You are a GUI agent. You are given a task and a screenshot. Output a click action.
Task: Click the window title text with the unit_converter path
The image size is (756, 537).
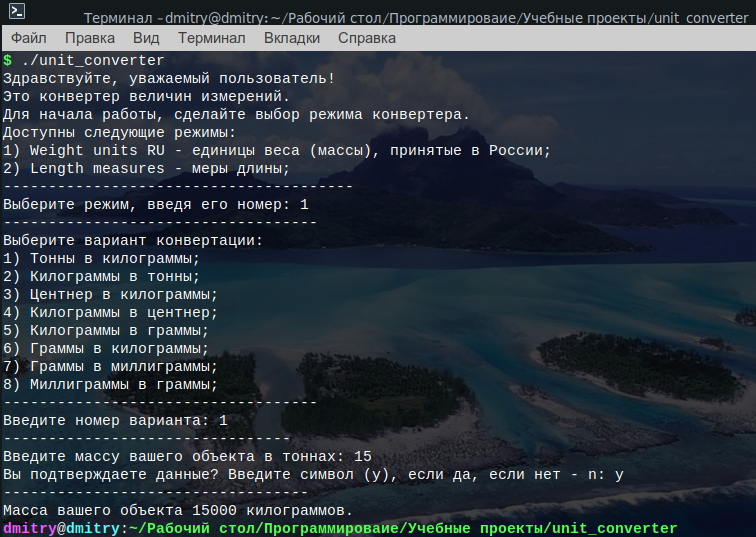416,18
